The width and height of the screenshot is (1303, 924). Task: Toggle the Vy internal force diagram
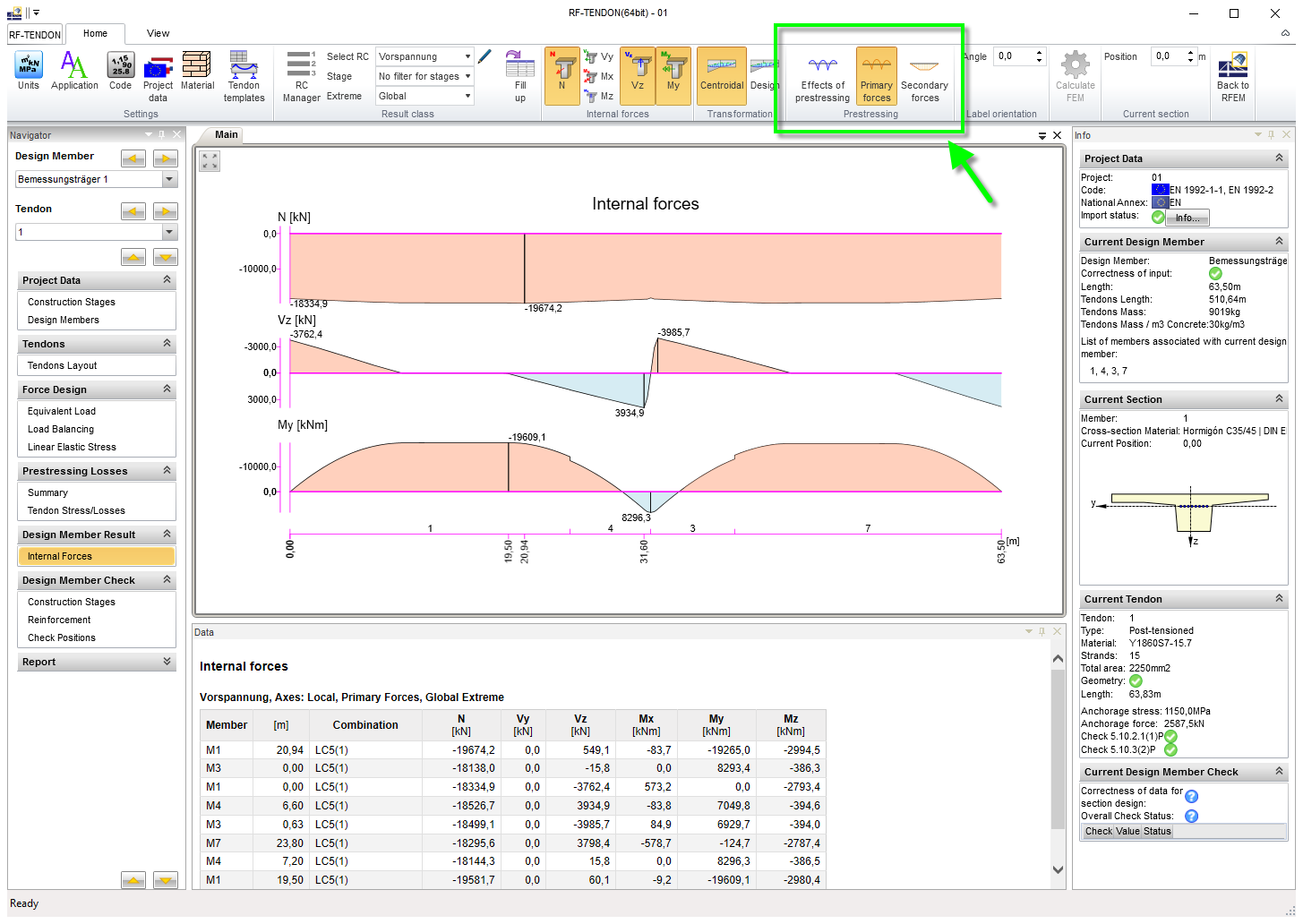point(599,56)
